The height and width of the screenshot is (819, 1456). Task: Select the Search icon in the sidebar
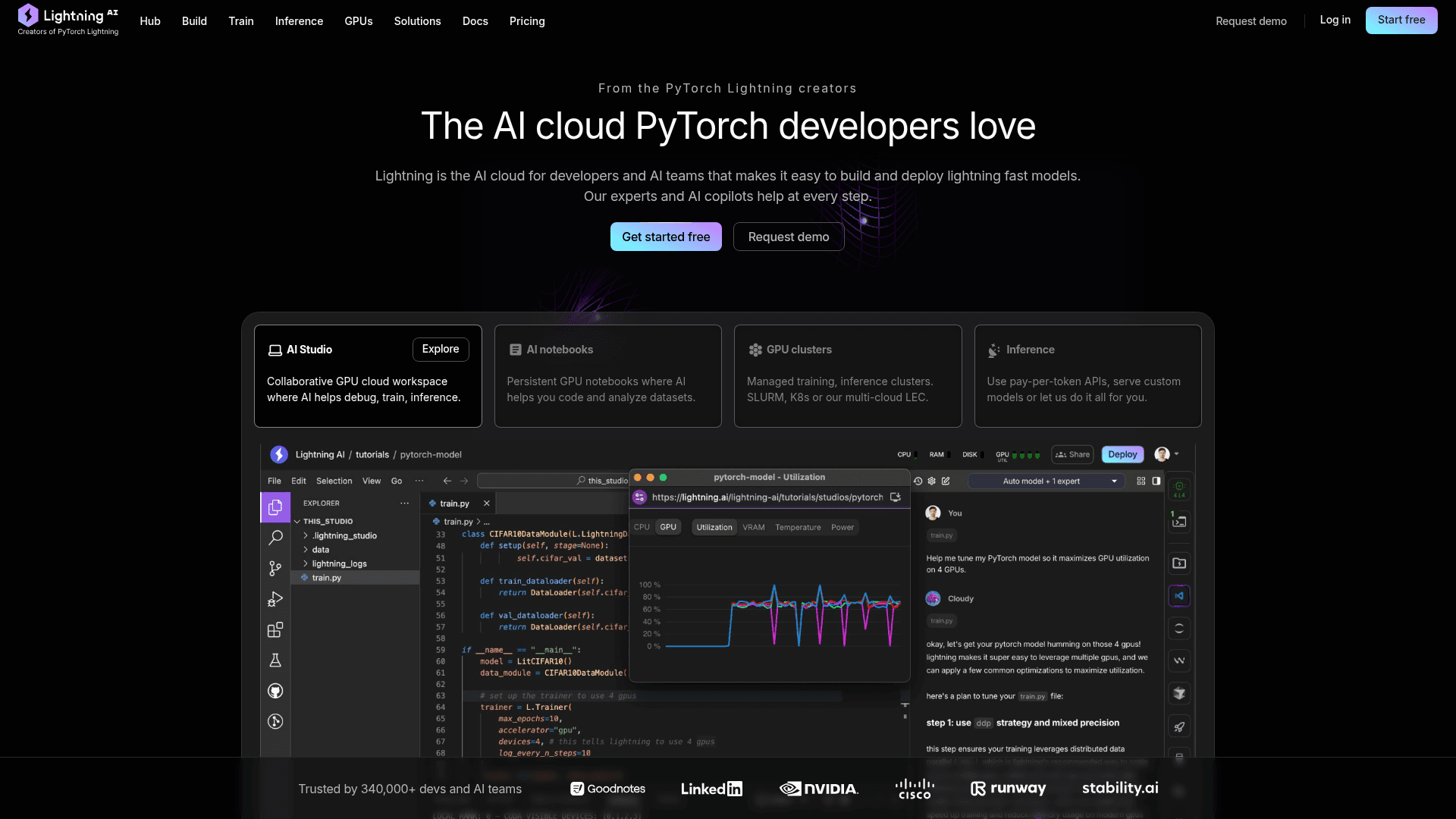(275, 538)
